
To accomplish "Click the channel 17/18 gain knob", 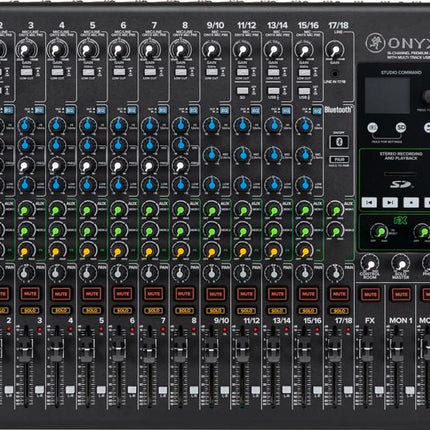I will [334, 50].
